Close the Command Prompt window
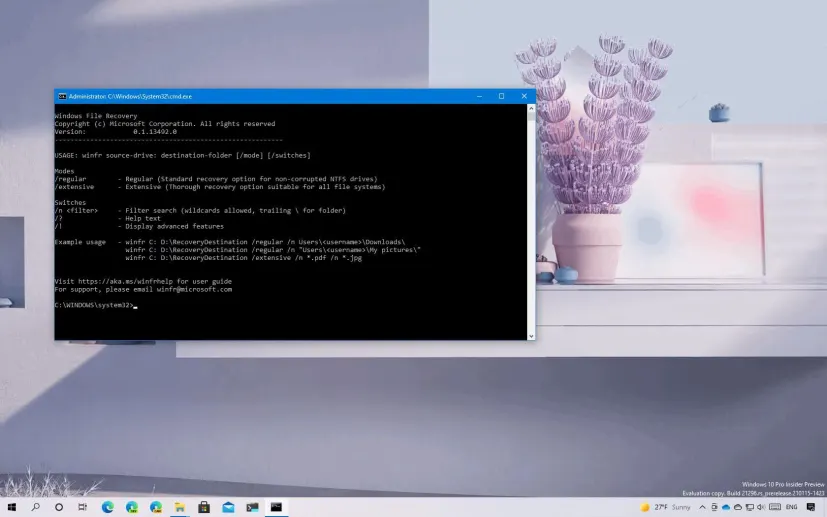Viewport: 827px width, 517px height. [524, 97]
